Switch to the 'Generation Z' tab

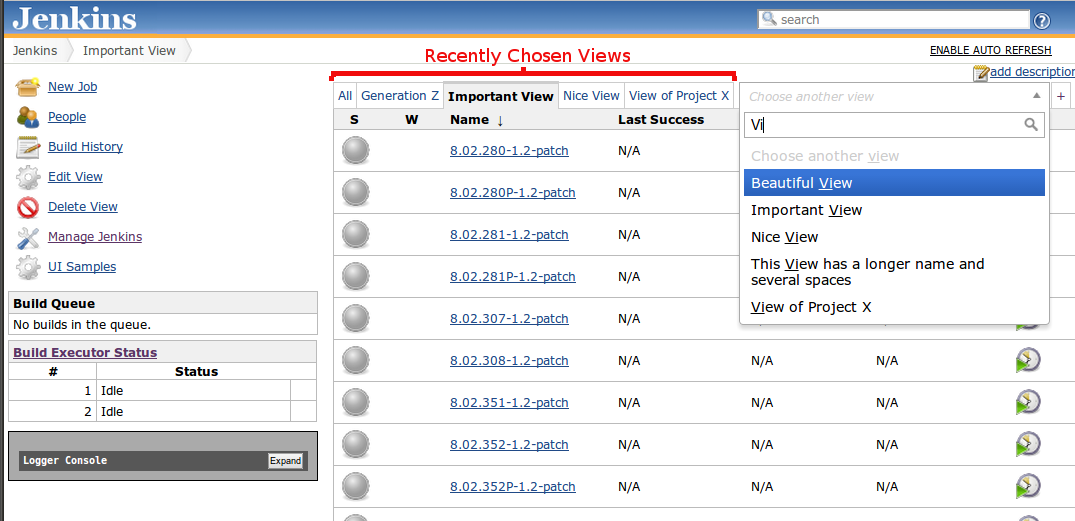400,96
